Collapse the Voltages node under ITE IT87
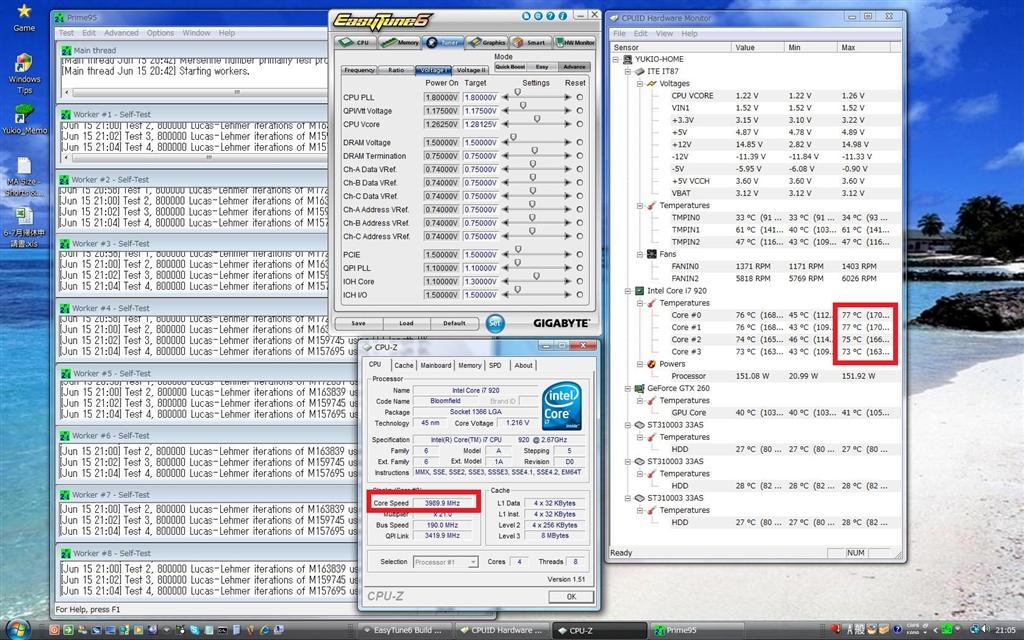 click(x=640, y=84)
